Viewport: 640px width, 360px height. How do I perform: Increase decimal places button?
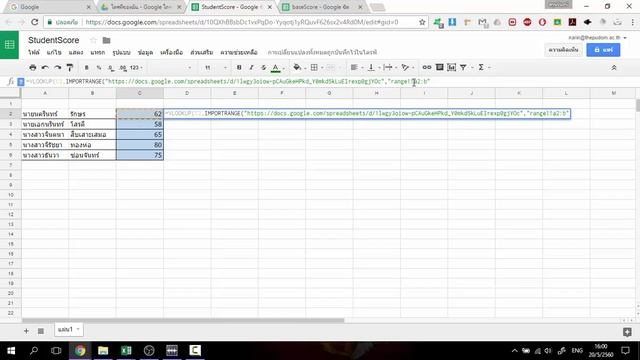point(123,67)
